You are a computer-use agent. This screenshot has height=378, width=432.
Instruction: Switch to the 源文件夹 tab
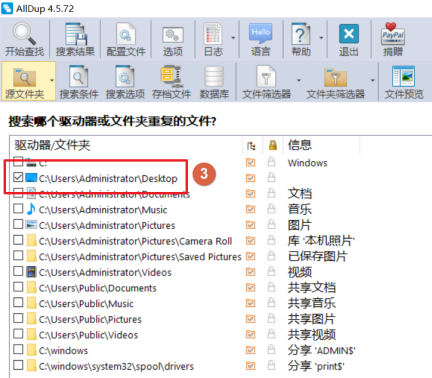(x=24, y=81)
